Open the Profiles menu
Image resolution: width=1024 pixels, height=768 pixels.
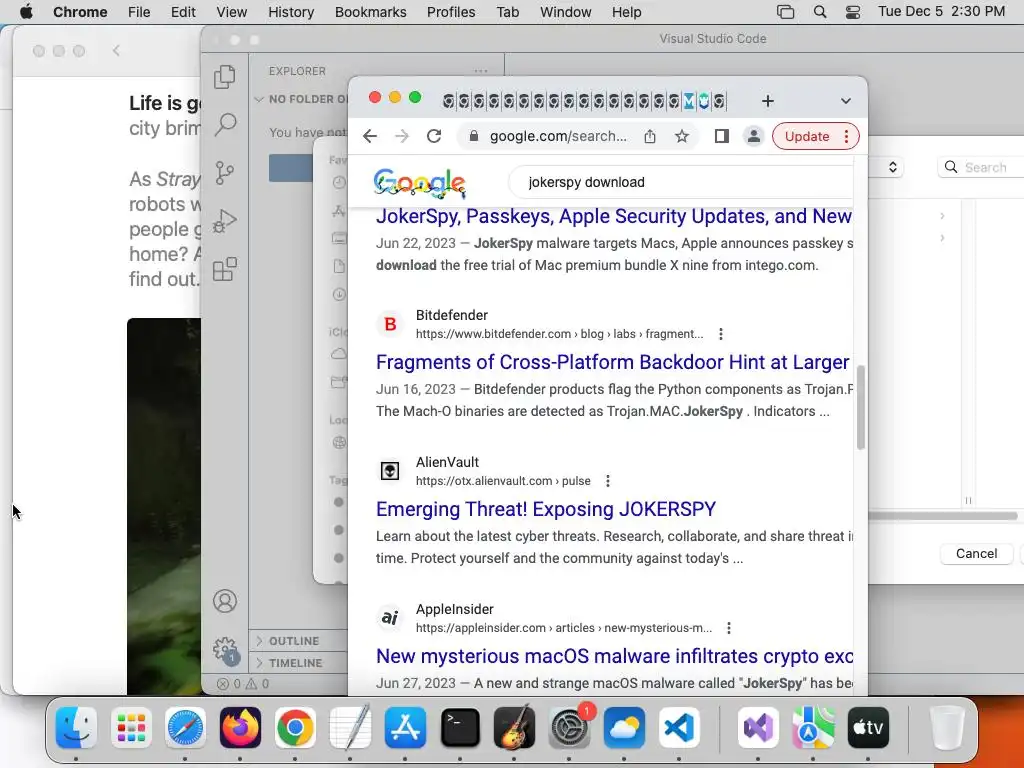click(x=451, y=12)
